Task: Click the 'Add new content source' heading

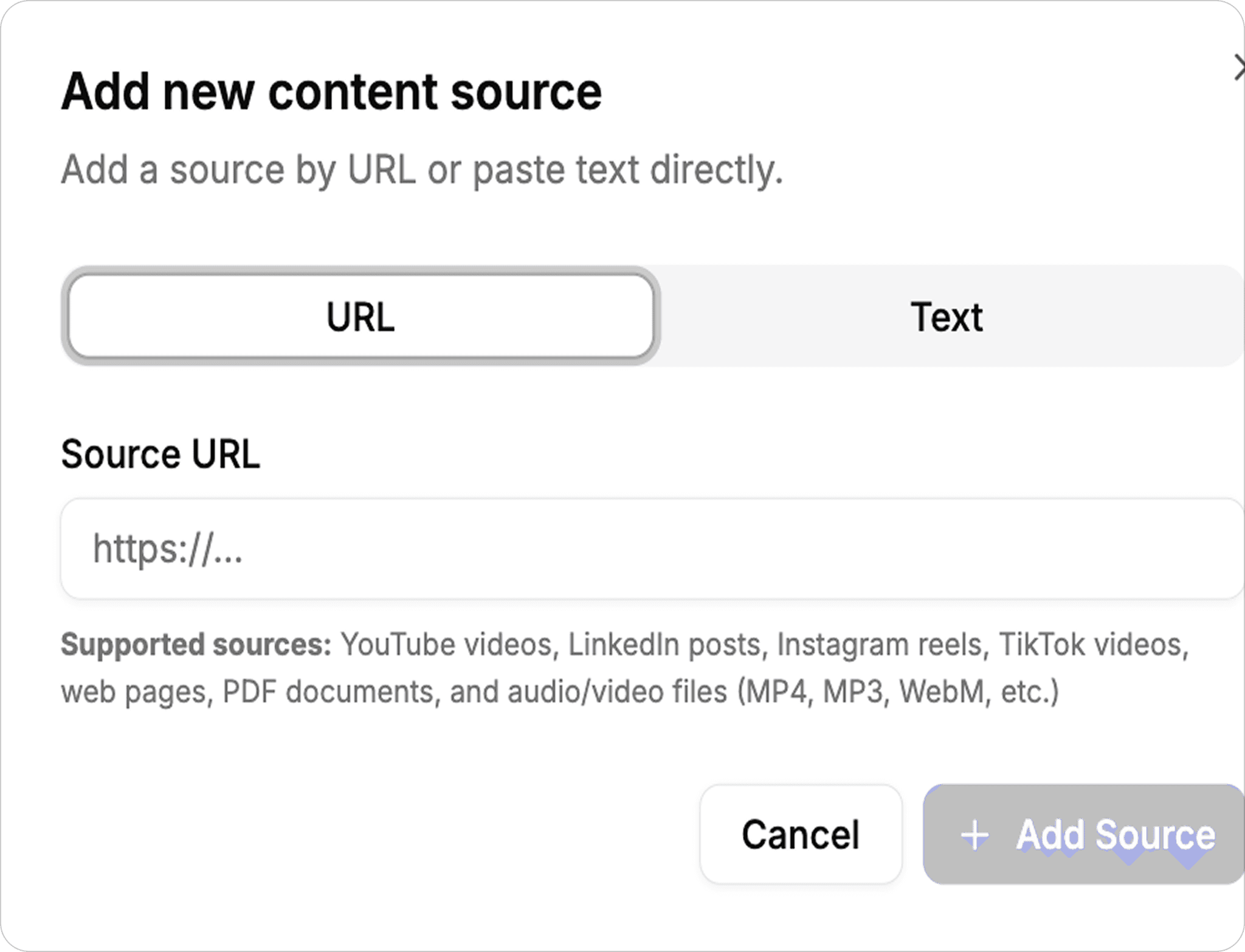Action: tap(331, 92)
